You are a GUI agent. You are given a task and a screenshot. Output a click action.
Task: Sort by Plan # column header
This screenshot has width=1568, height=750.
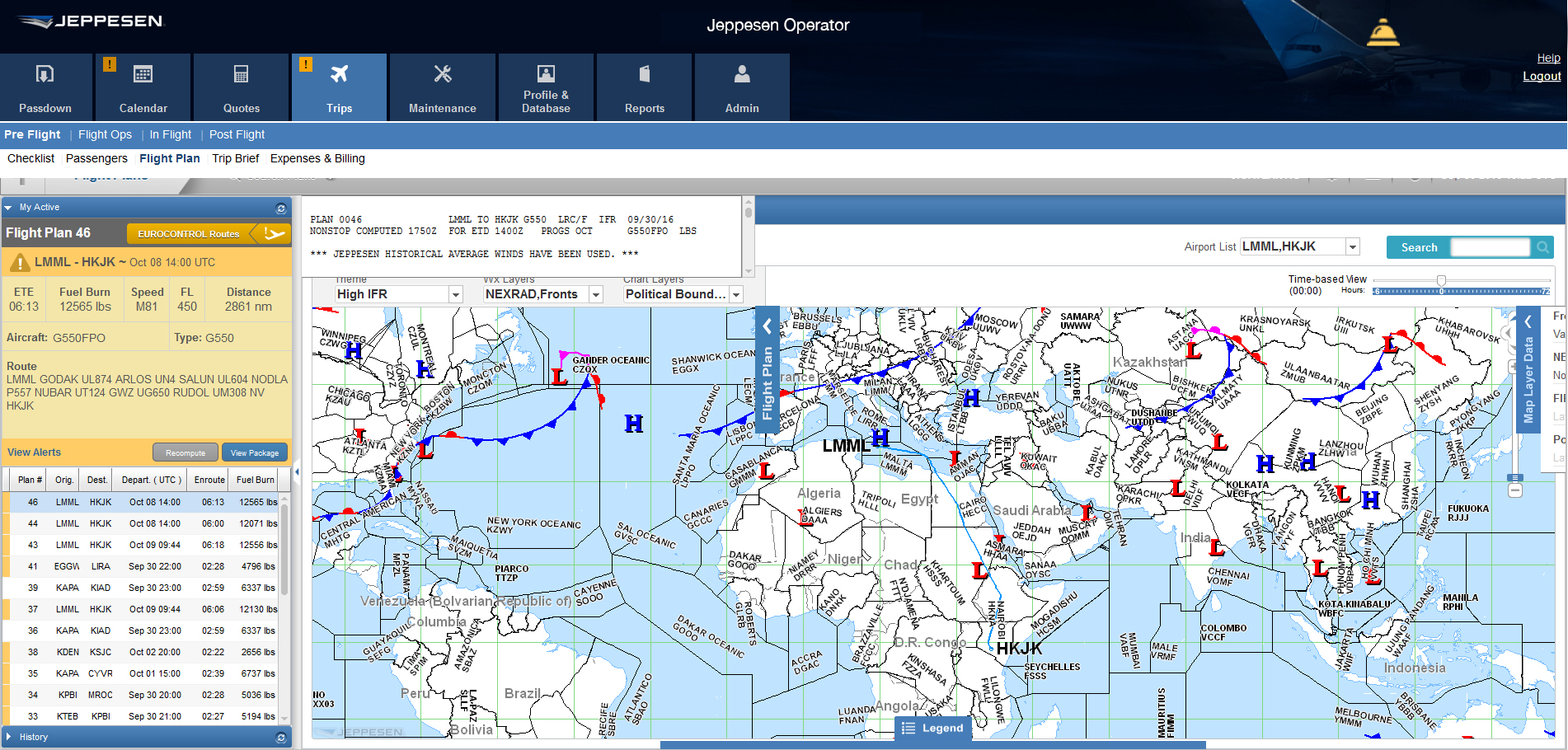pyautogui.click(x=30, y=480)
